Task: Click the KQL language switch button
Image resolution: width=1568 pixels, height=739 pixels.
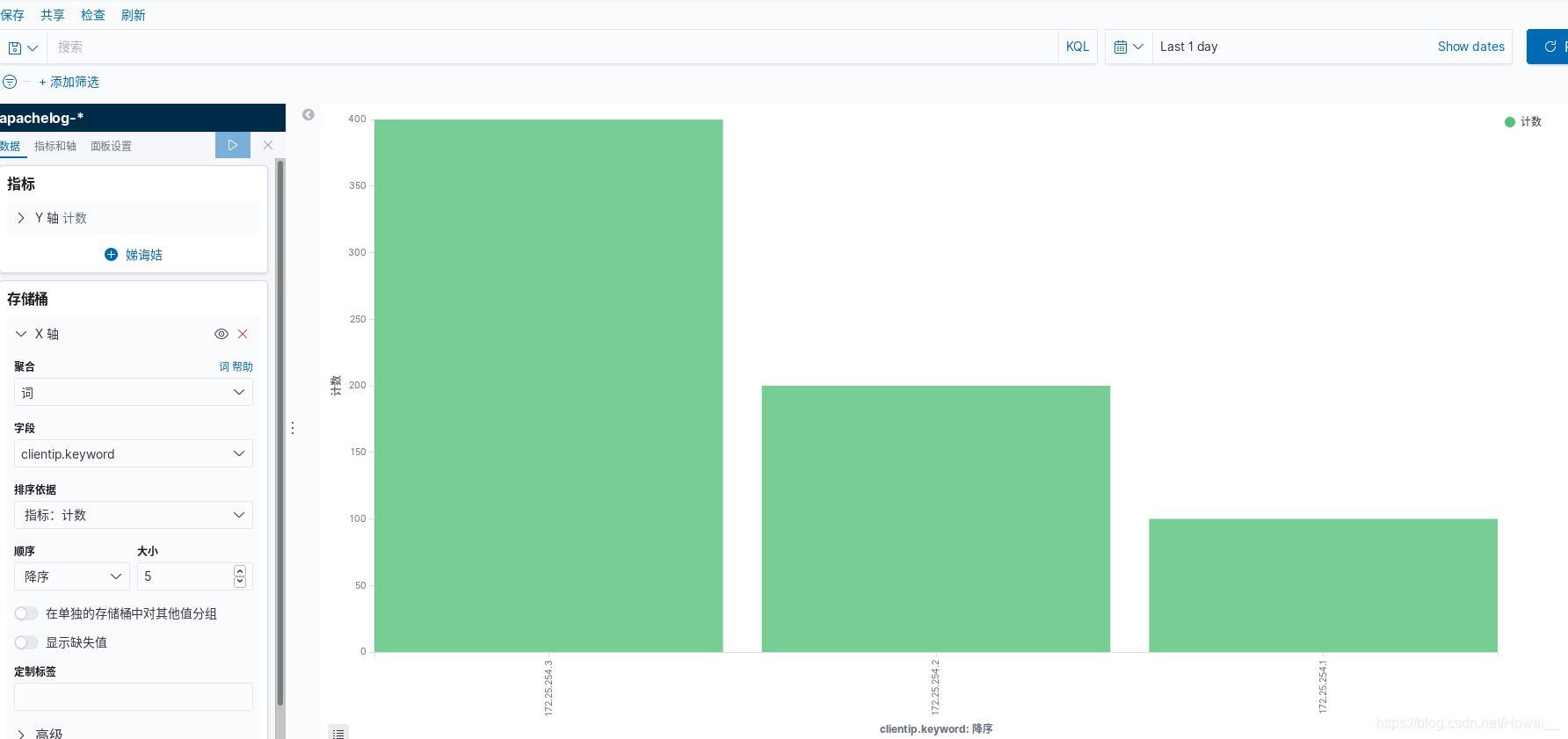Action: 1078,47
